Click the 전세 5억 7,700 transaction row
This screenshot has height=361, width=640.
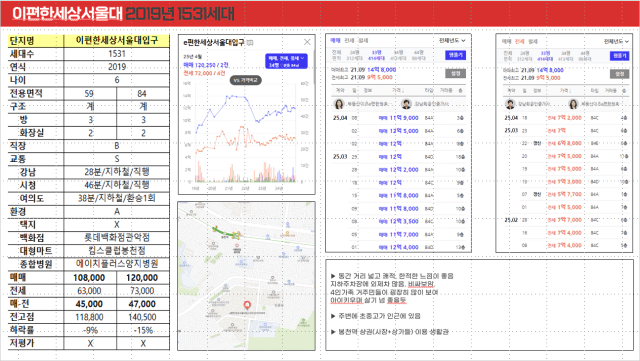[565, 194]
